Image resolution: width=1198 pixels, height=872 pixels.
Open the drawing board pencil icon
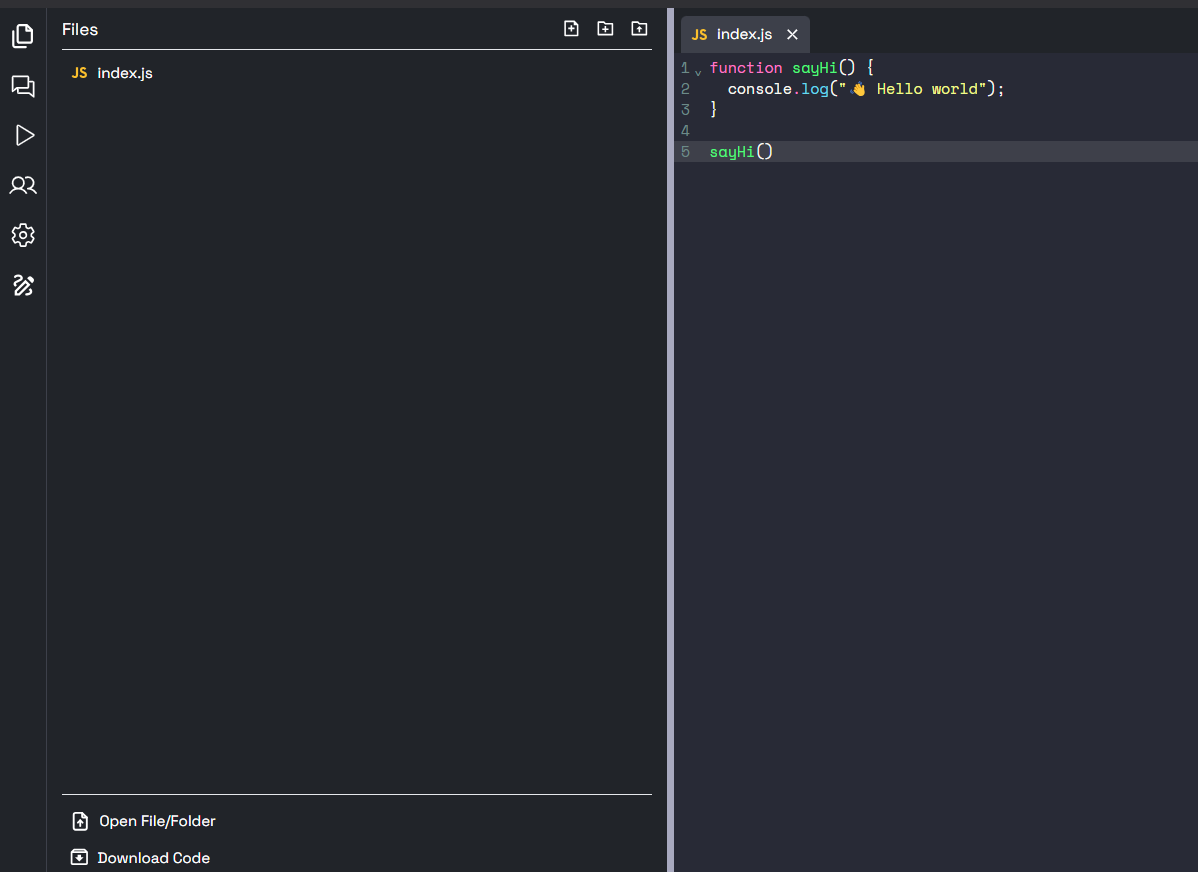point(23,286)
